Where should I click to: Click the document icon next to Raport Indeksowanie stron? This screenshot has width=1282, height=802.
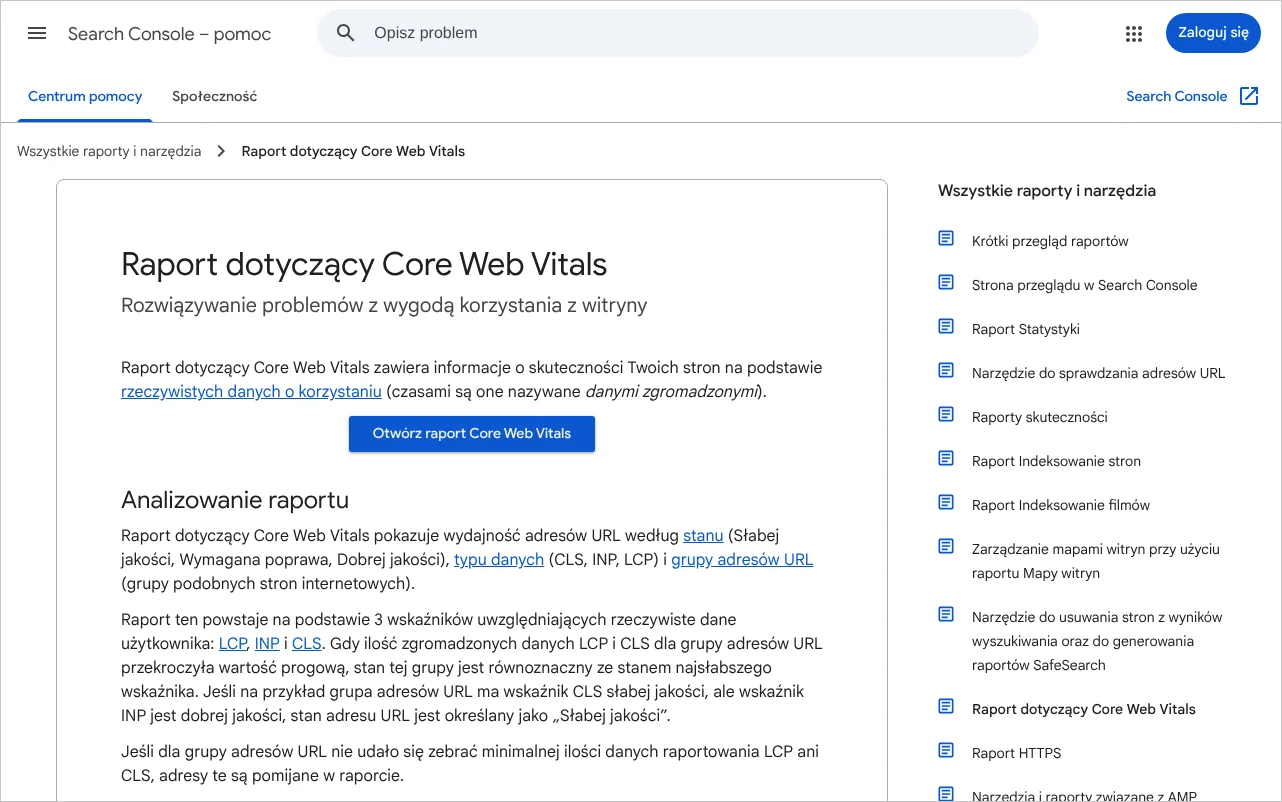(946, 458)
